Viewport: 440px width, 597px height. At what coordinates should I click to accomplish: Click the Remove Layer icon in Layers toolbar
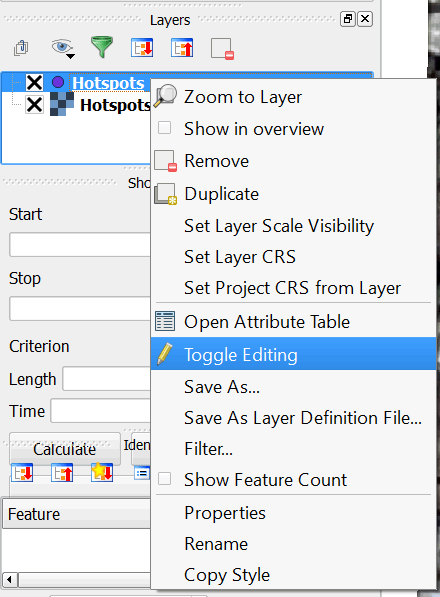pyautogui.click(x=222, y=49)
